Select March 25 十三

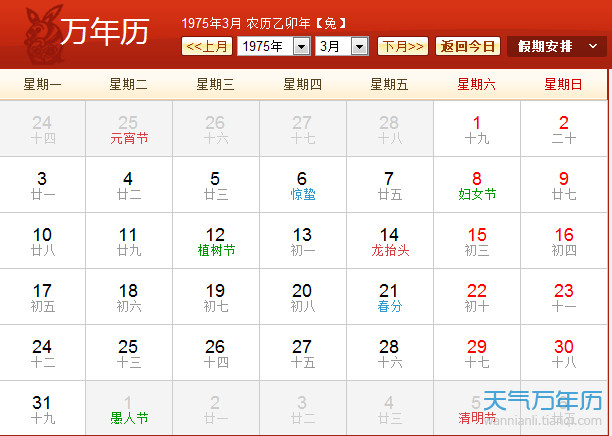point(129,353)
